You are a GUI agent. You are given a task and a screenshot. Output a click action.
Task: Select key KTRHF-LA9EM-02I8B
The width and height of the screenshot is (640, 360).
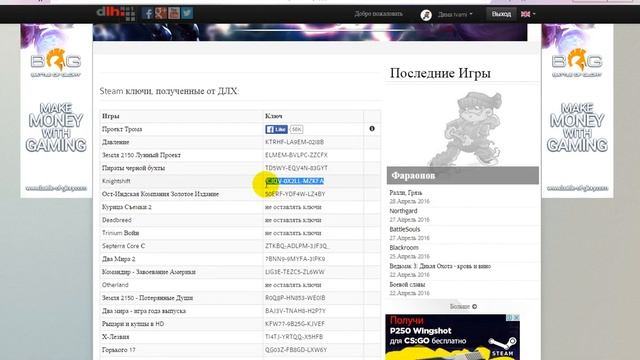(x=294, y=142)
